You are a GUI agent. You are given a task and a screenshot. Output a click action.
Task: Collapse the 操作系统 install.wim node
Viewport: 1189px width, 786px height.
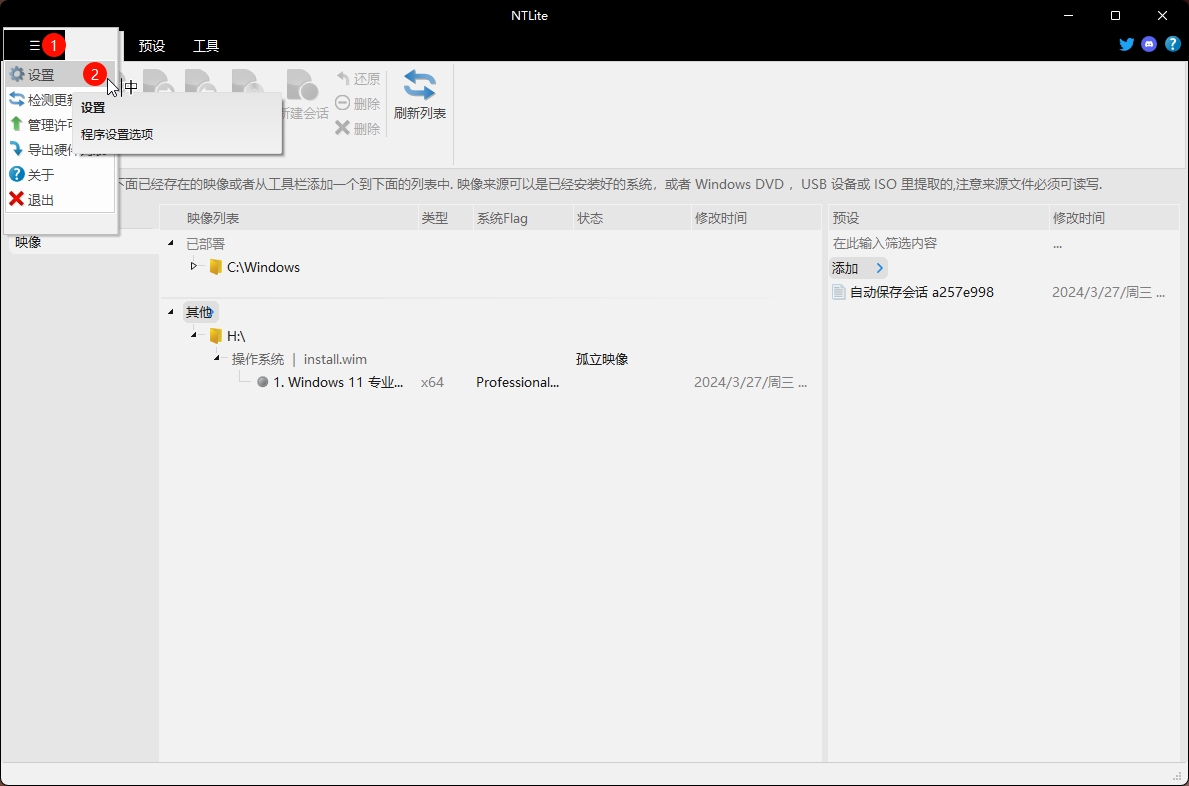pyautogui.click(x=217, y=358)
